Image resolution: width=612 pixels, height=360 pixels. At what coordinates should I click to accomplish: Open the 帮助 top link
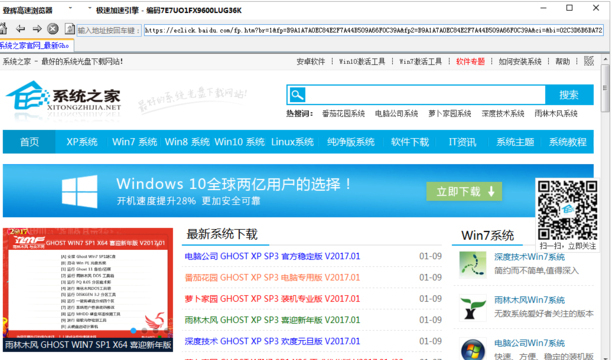[562, 61]
